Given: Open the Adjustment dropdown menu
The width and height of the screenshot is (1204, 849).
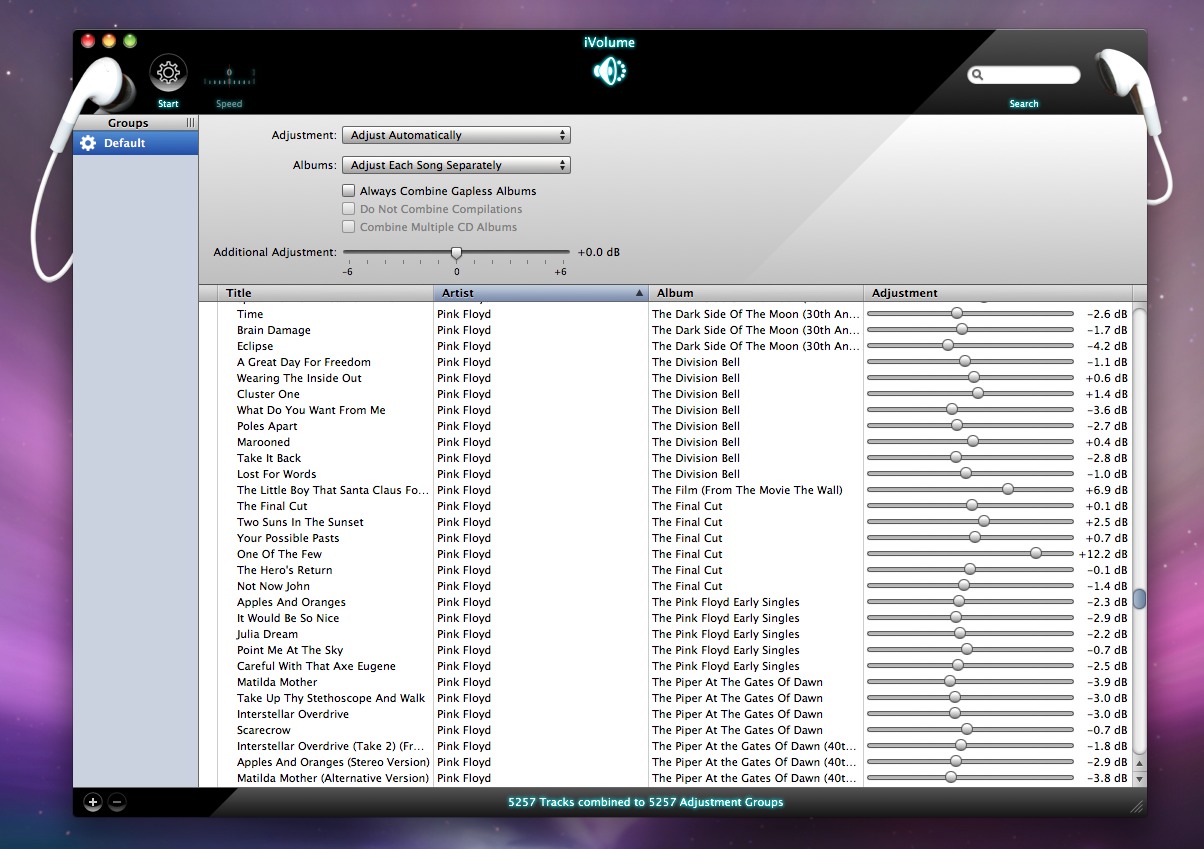Looking at the screenshot, I should pyautogui.click(x=456, y=134).
